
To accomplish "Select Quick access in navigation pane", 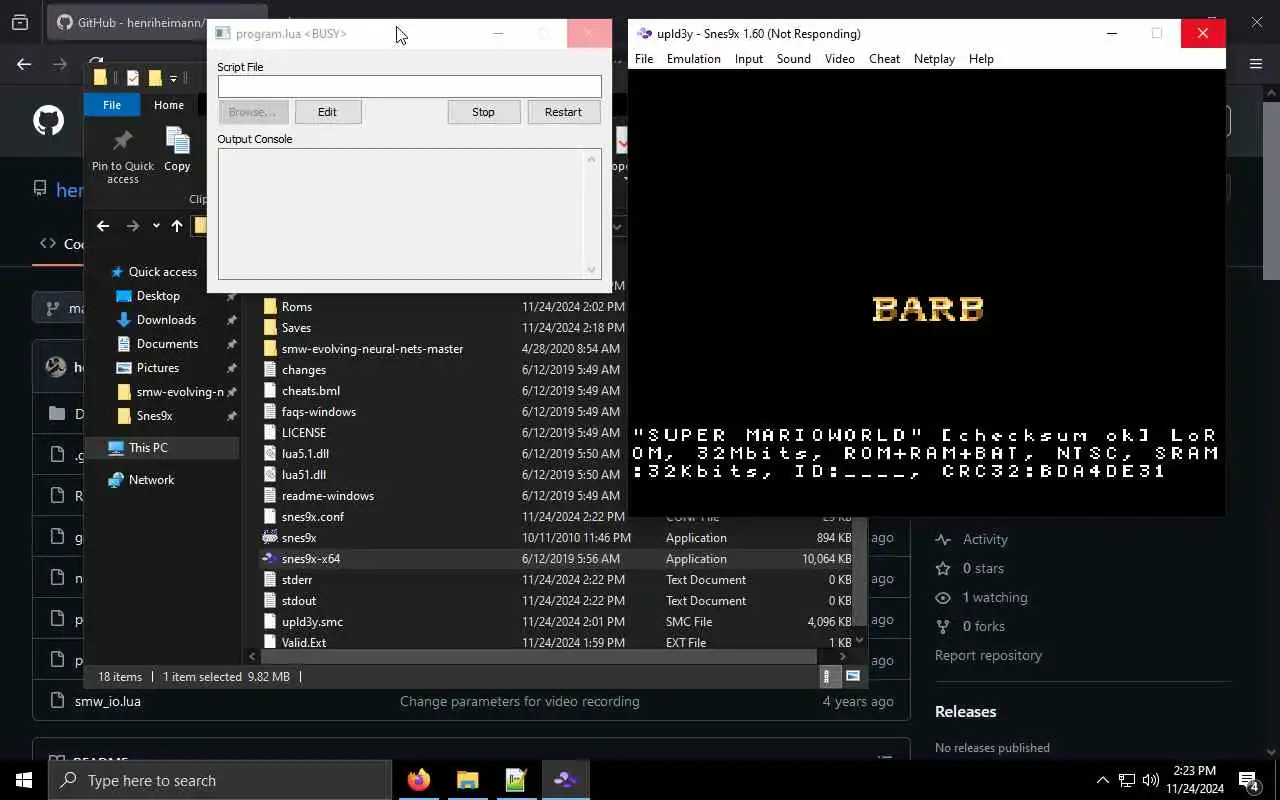I will (163, 272).
